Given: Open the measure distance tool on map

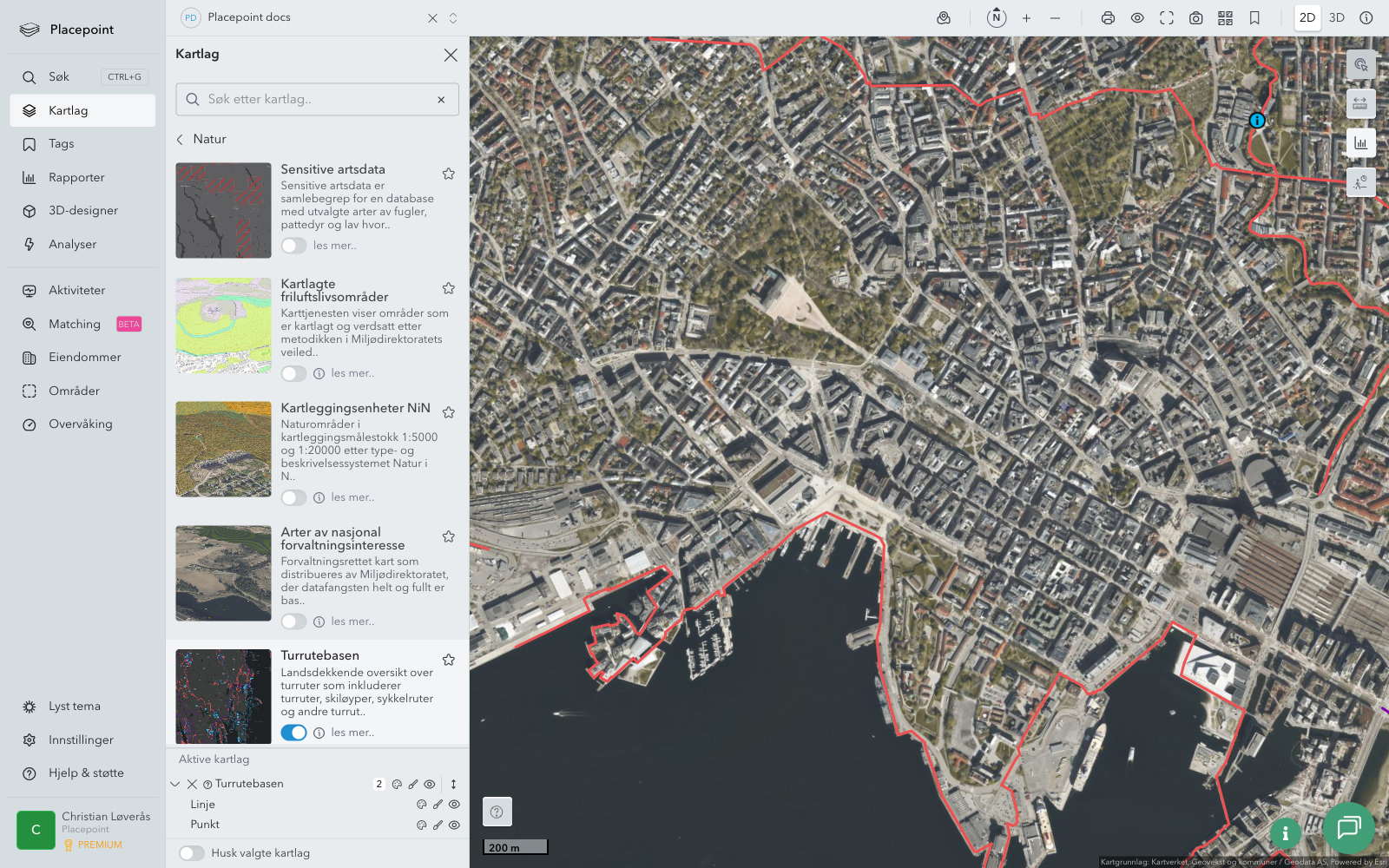Looking at the screenshot, I should [1360, 104].
